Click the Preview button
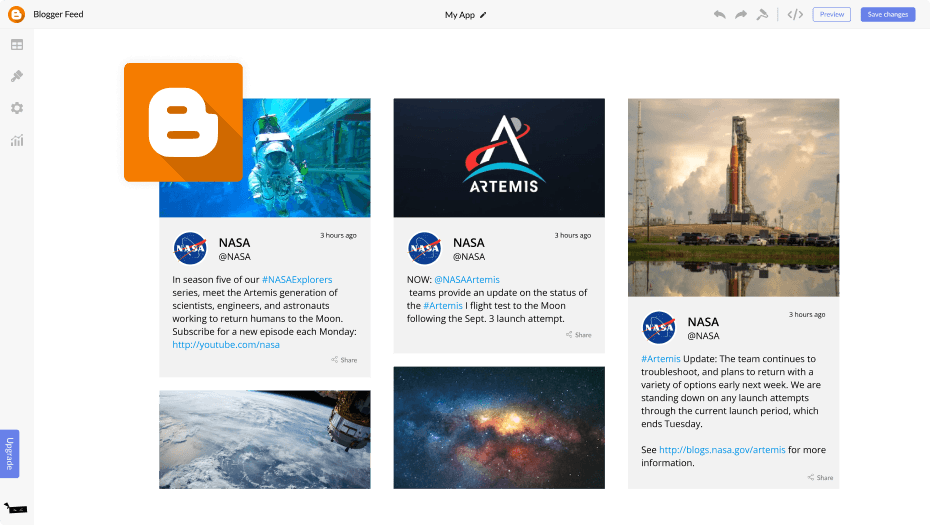 pyautogui.click(x=831, y=14)
